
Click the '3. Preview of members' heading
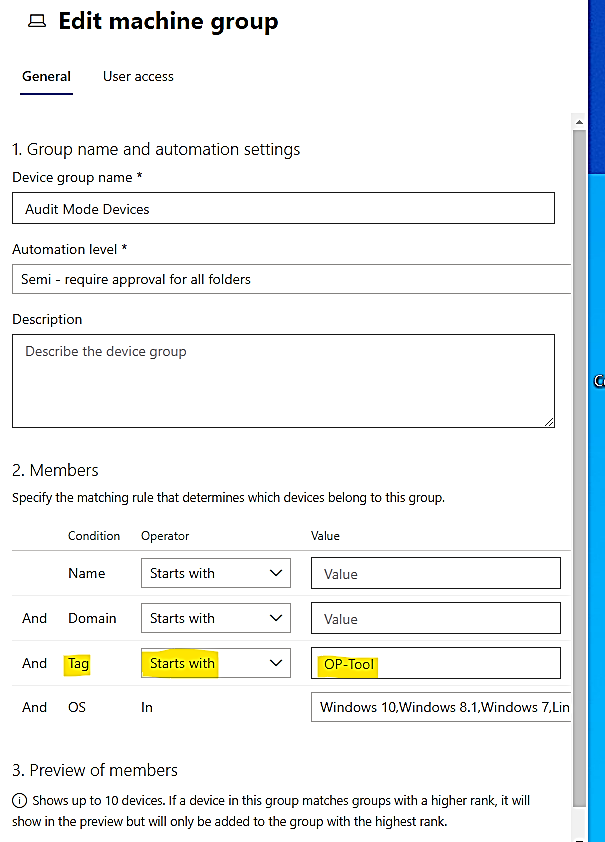coord(94,770)
